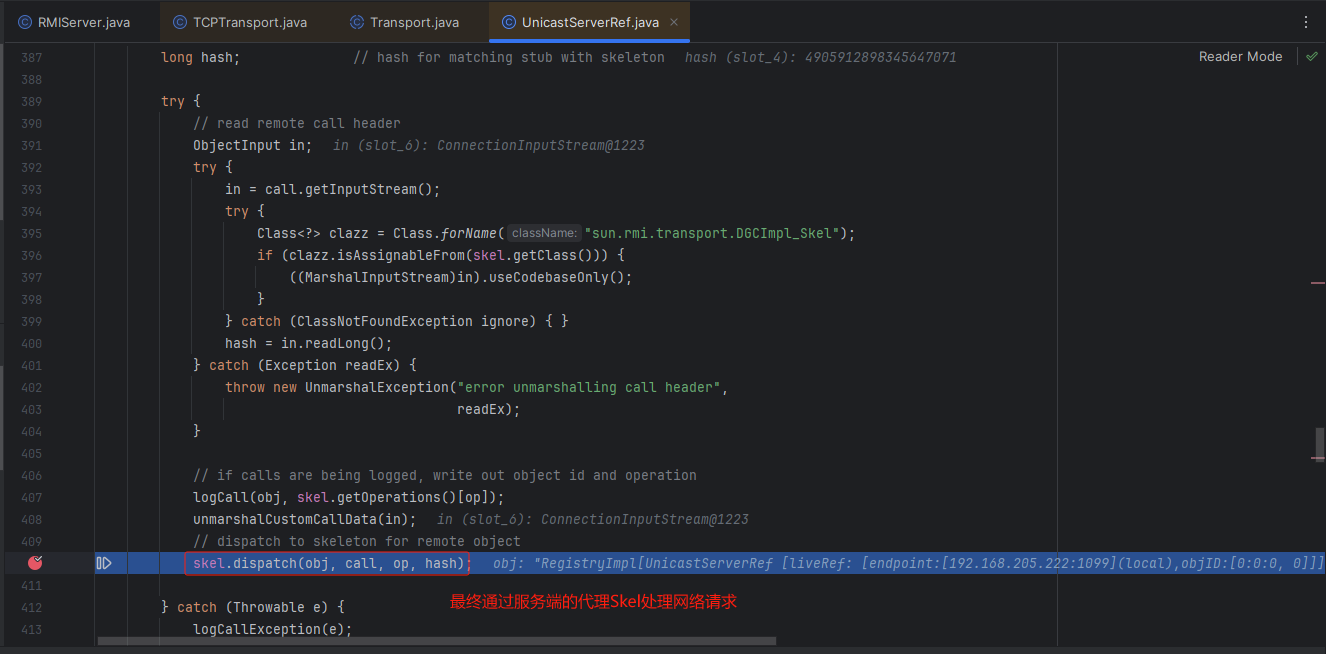1326x654 pixels.
Task: Click the className parameter hint in Class.forName
Action: pyautogui.click(x=544, y=233)
